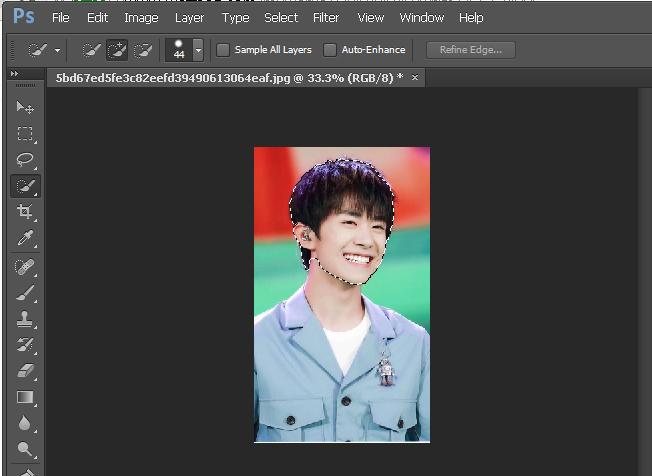Screen dimensions: 652x476
Task: Enable the Sample All Layers checkbox
Action: click(223, 50)
